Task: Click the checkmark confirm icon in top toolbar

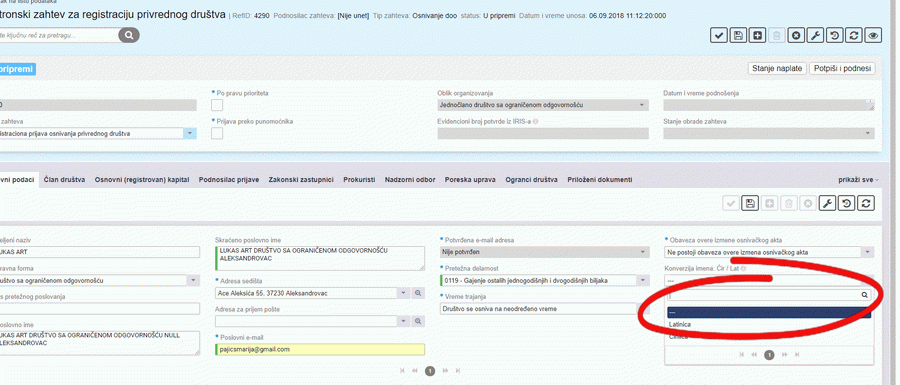Action: pyautogui.click(x=719, y=36)
